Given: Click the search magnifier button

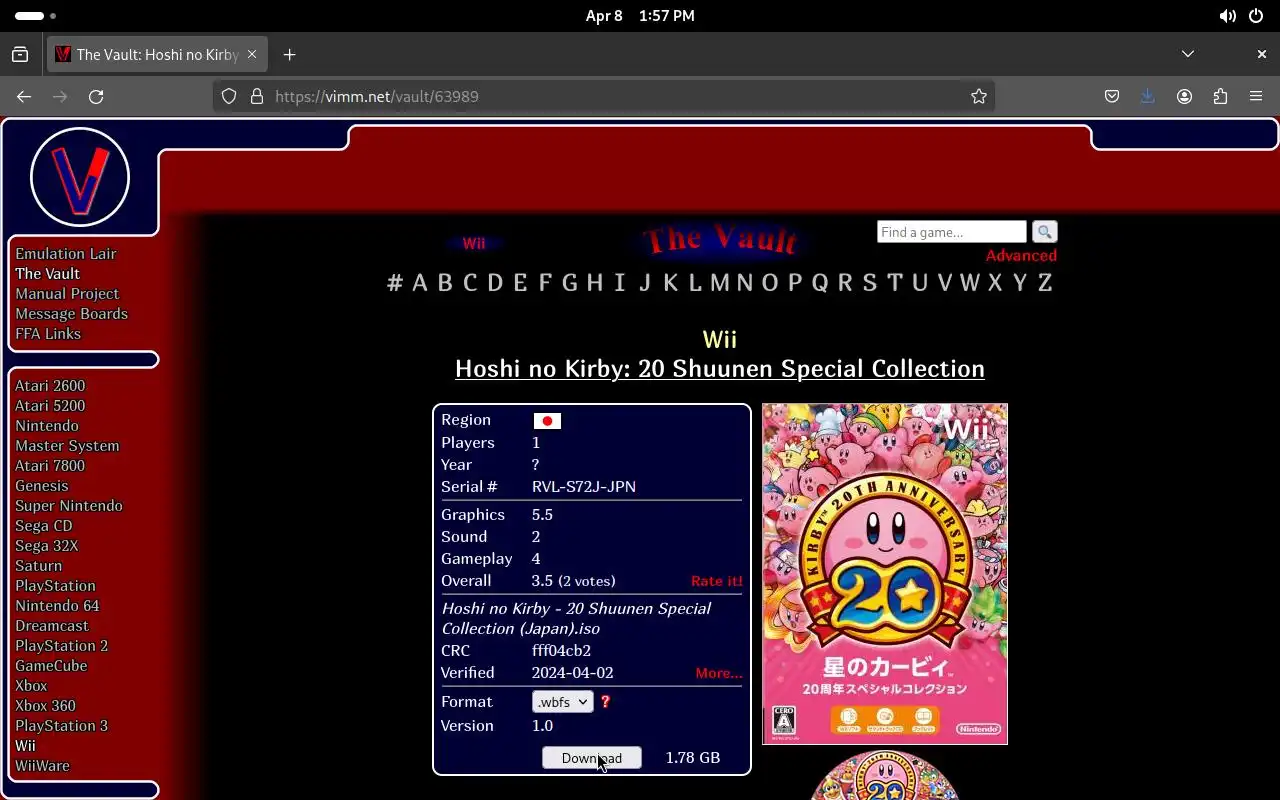Looking at the screenshot, I should (x=1044, y=232).
